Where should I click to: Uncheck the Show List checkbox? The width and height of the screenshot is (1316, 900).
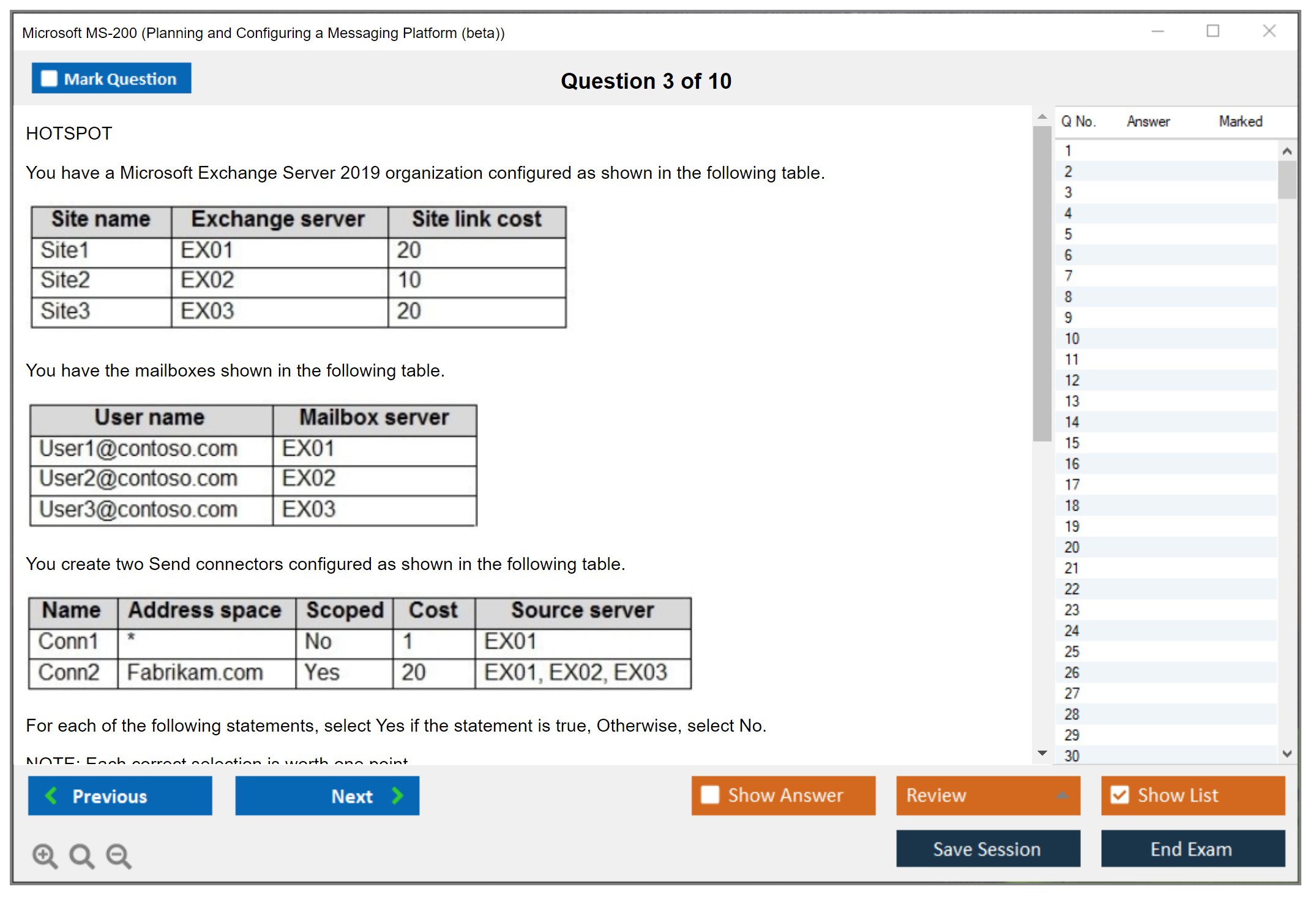pos(1120,795)
